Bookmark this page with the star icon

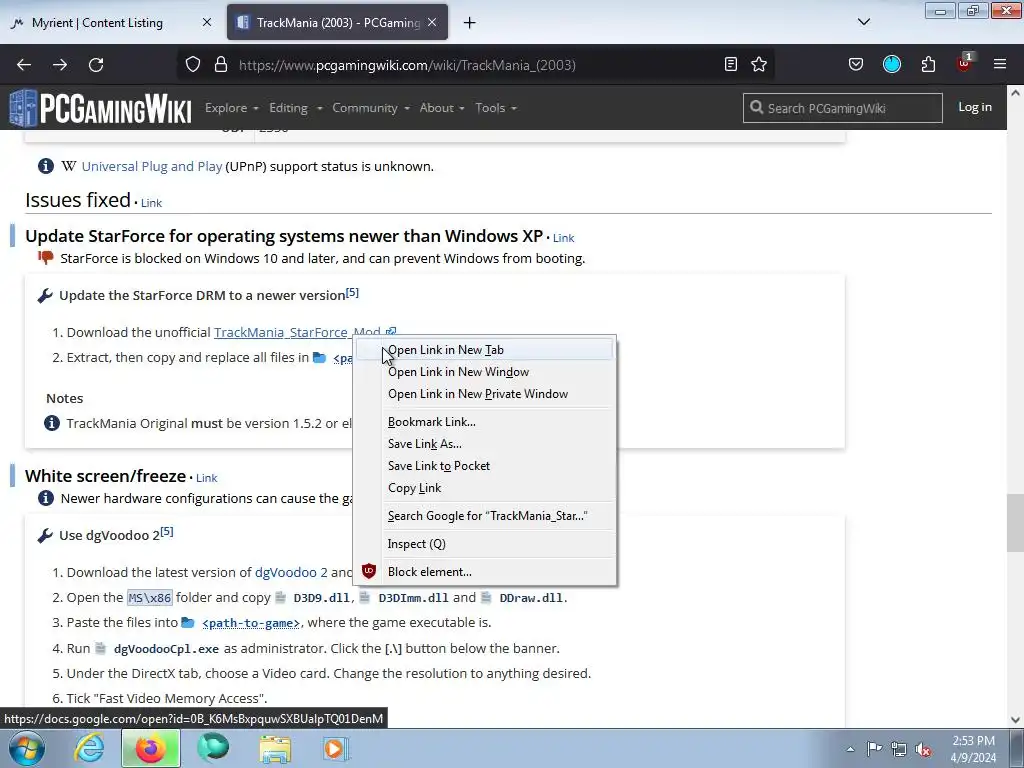(759, 65)
